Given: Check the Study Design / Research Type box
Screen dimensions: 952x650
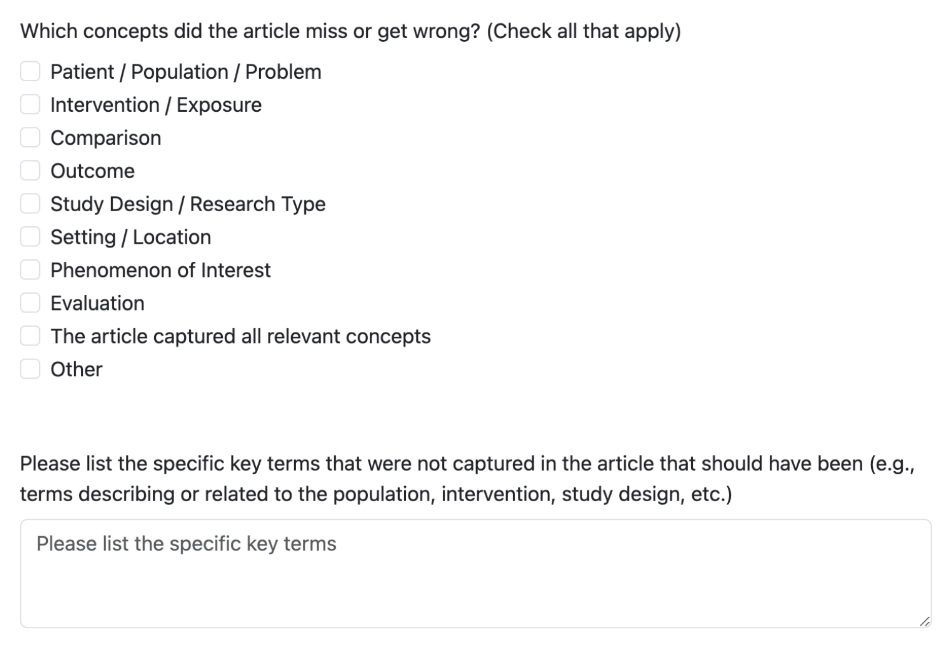Looking at the screenshot, I should coord(31,204).
